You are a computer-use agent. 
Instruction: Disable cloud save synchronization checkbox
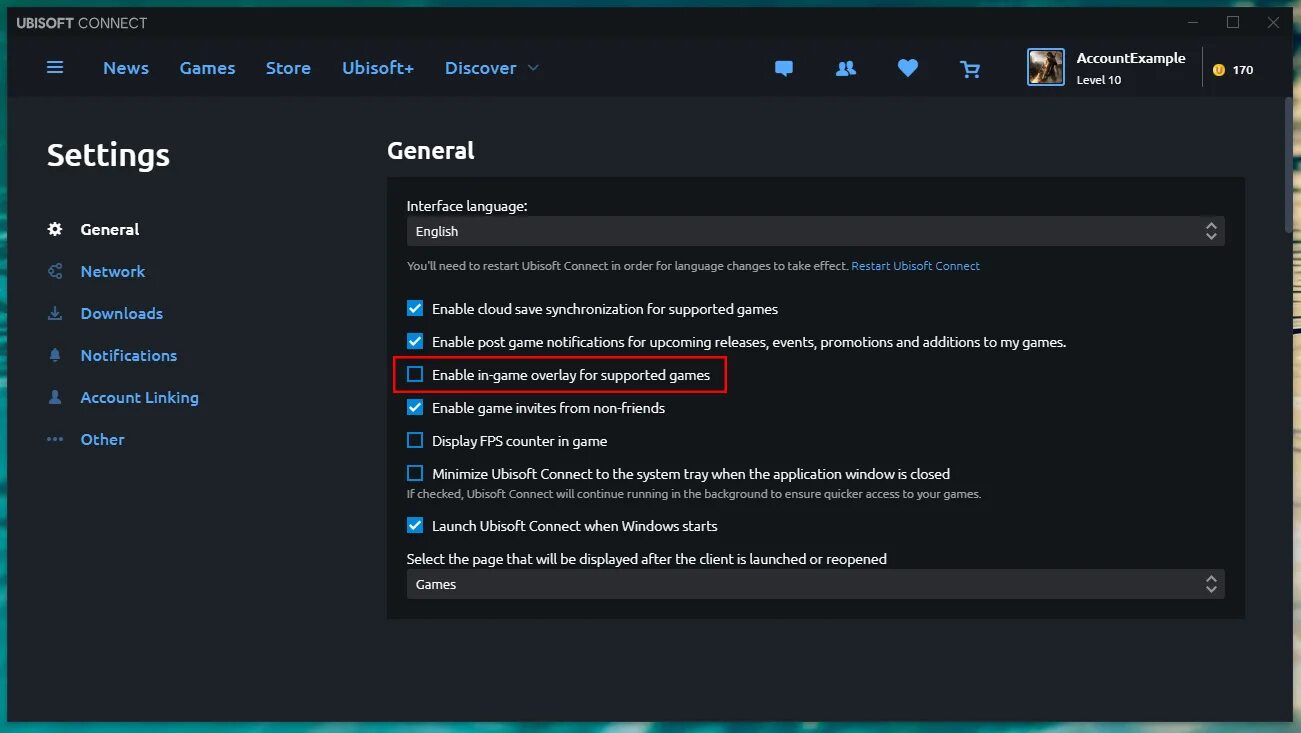pos(415,309)
